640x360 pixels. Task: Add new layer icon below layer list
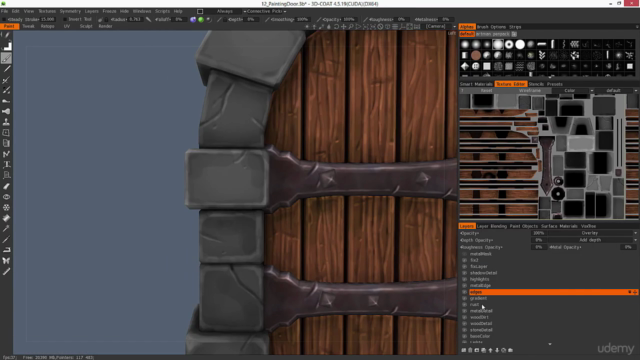point(464,350)
